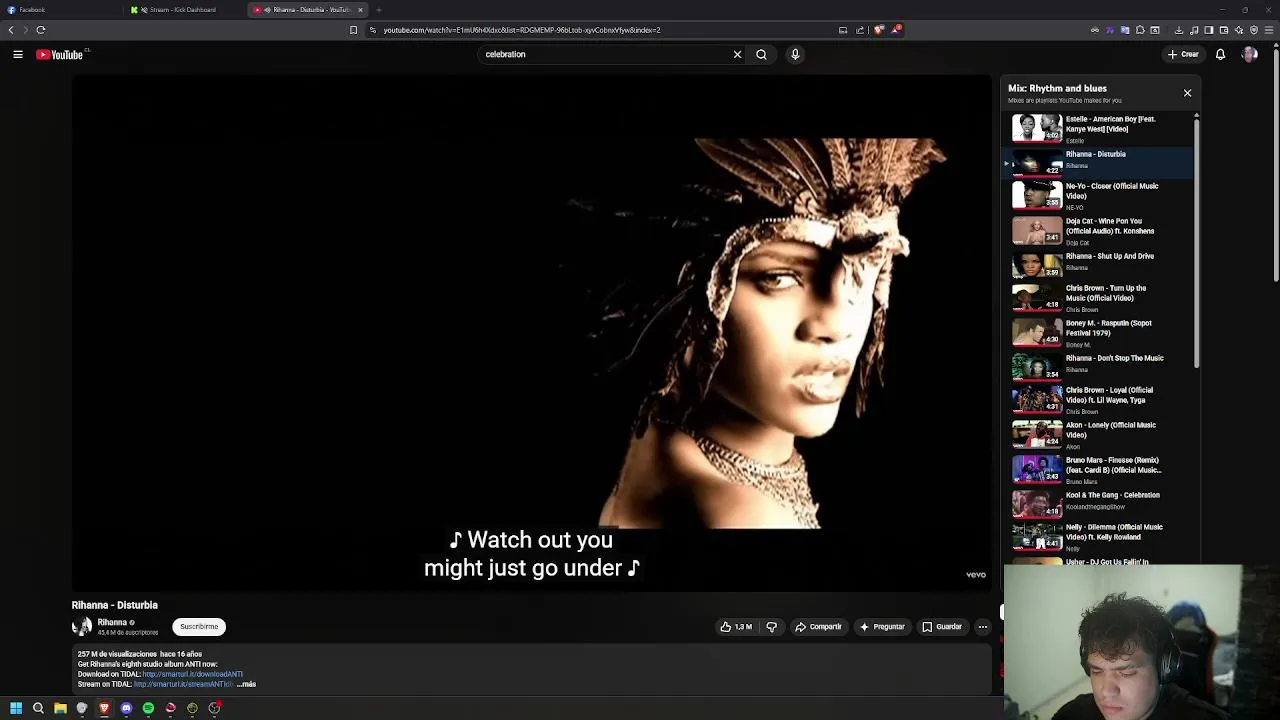This screenshot has width=1280, height=720.
Task: Clear the search text with the X
Action: tap(737, 55)
